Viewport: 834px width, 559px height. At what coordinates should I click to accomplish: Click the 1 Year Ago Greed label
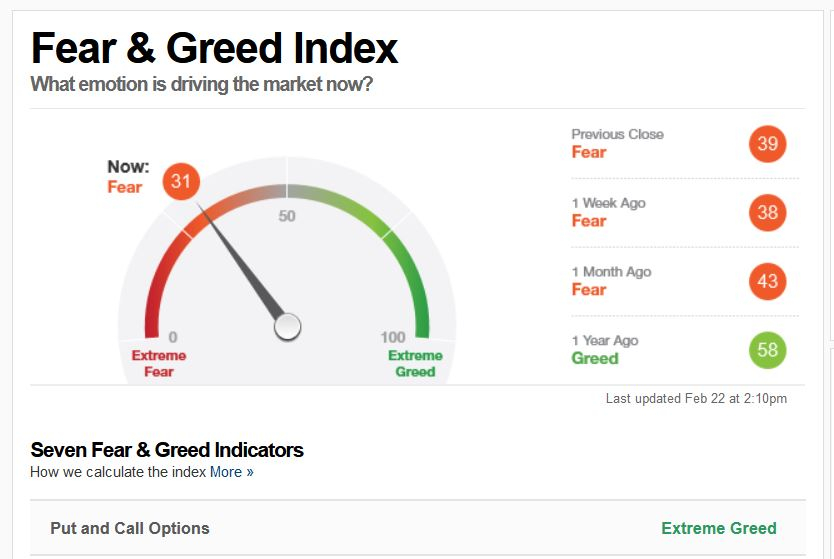595,358
